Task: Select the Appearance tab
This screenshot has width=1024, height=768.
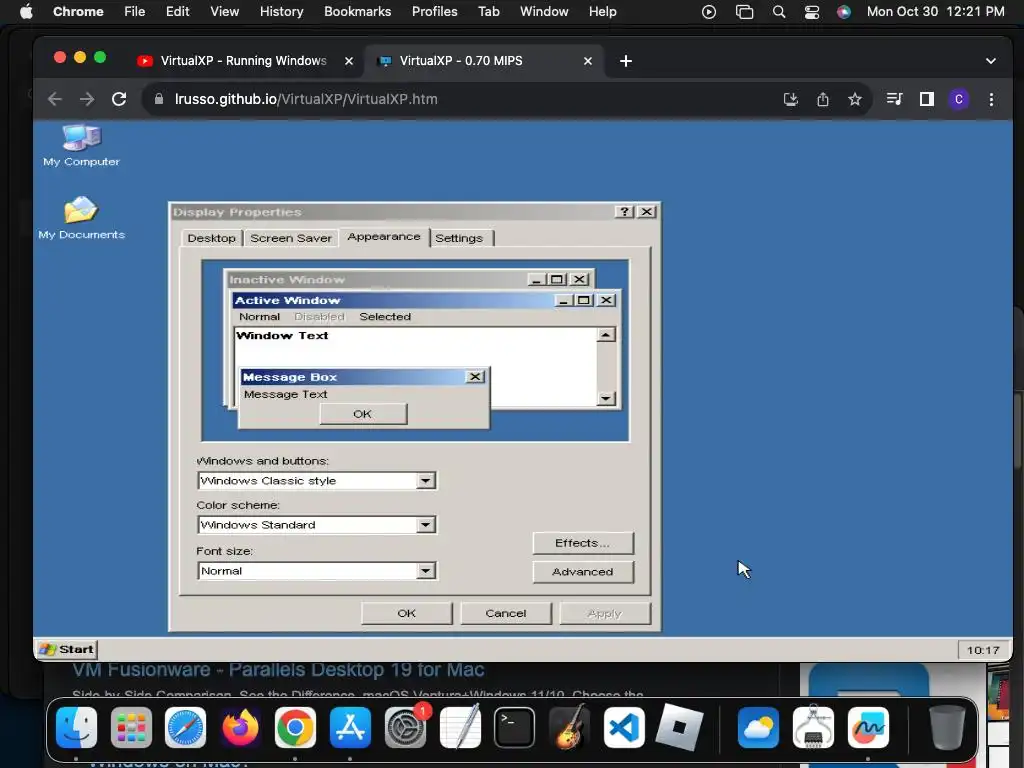Action: [384, 236]
